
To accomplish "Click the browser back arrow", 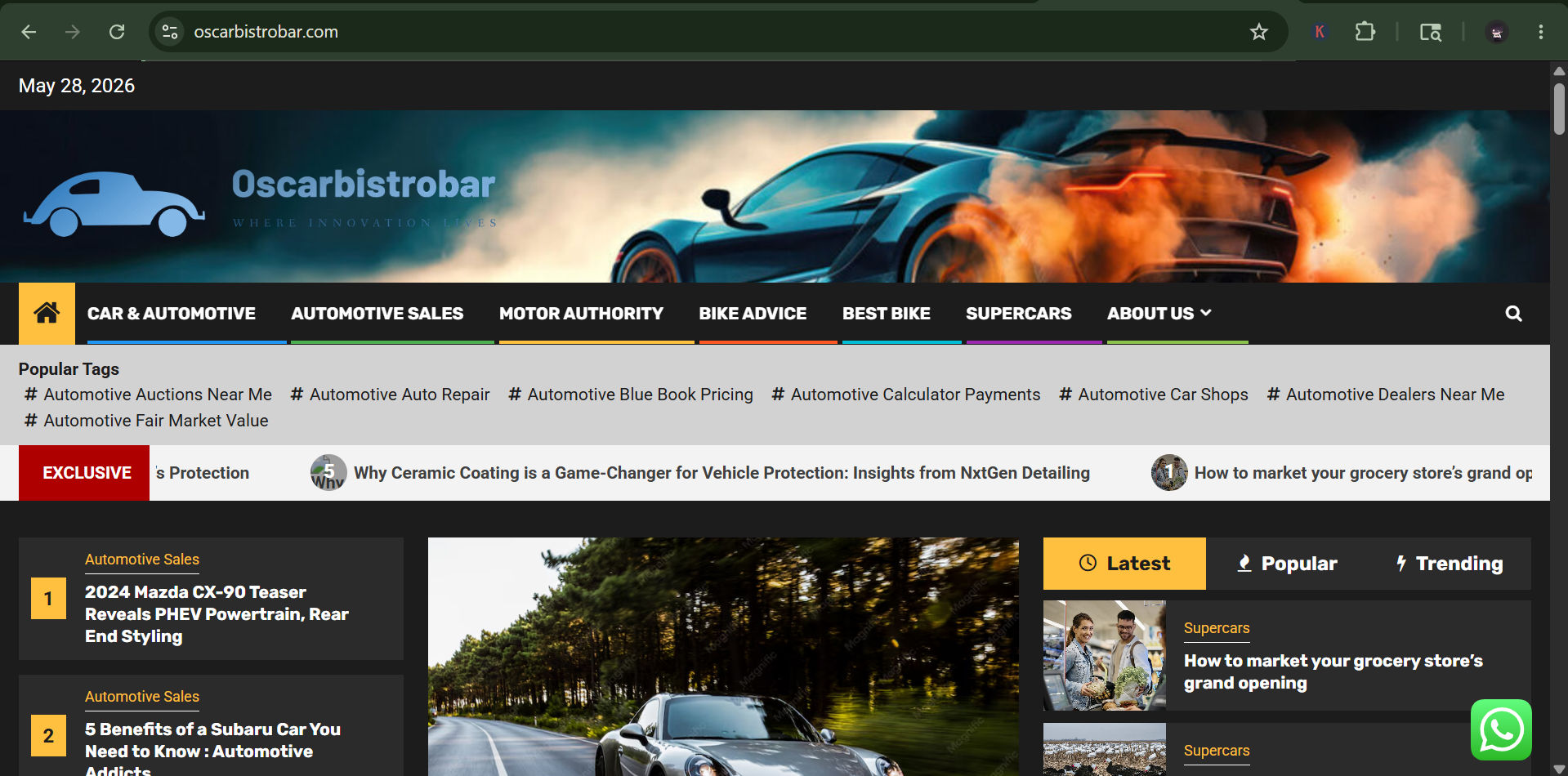I will 29,32.
